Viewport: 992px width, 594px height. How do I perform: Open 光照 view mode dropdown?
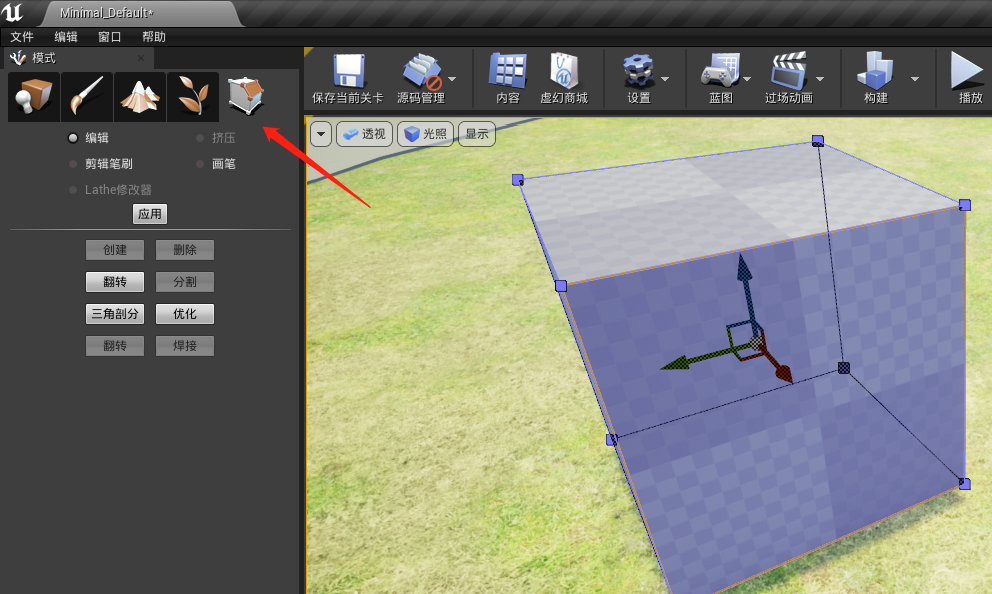(425, 134)
